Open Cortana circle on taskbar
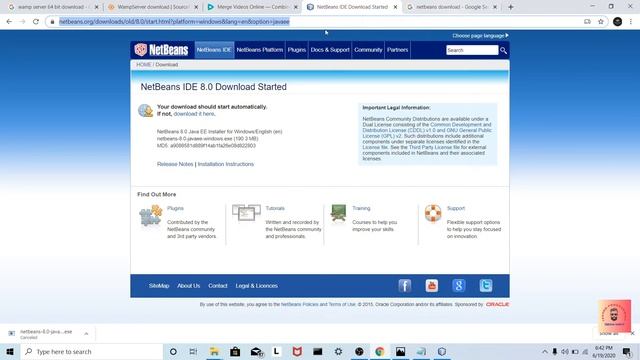640x360 pixels. coord(173,351)
